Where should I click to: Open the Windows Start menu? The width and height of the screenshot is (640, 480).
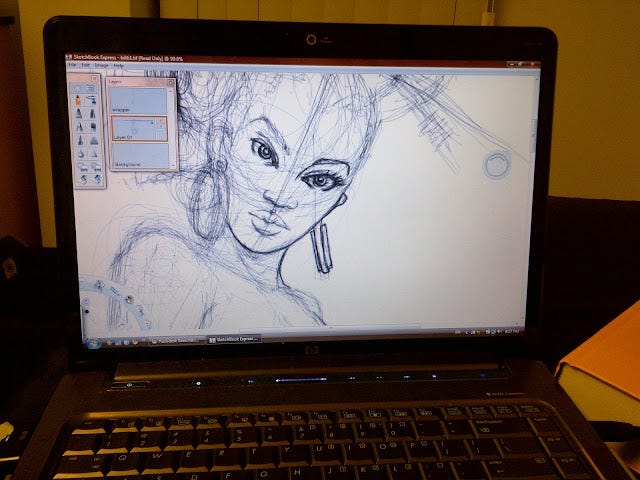93,343
